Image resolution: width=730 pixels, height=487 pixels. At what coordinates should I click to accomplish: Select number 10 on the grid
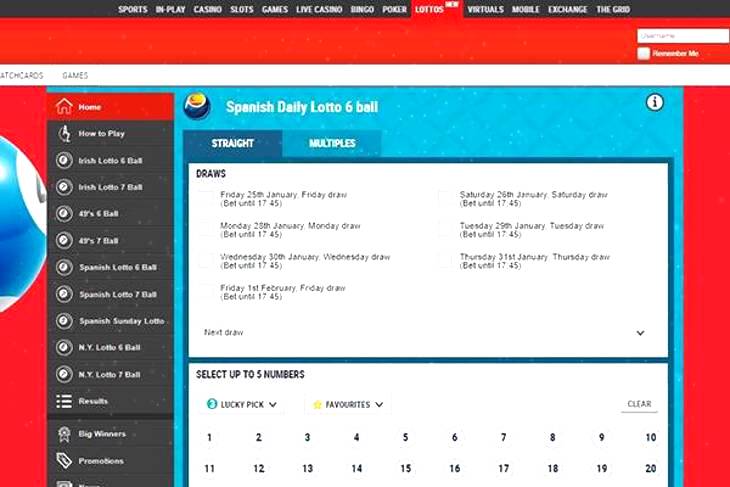tap(650, 437)
